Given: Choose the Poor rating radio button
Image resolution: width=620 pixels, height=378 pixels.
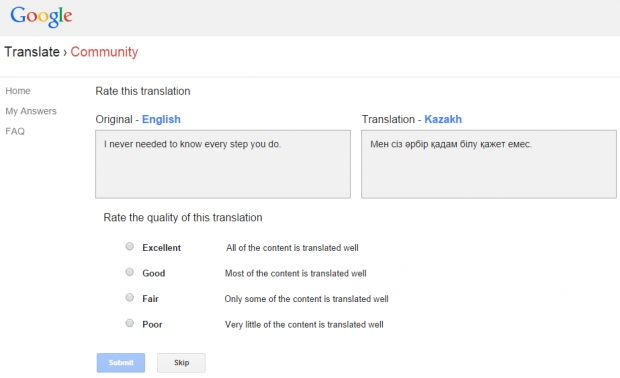Looking at the screenshot, I should (x=130, y=323).
